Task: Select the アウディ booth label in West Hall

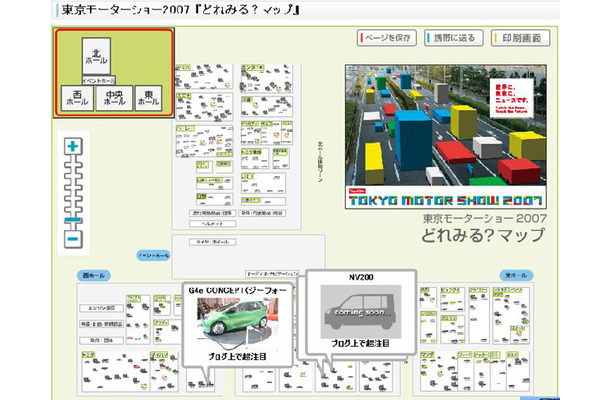Action: point(161,323)
